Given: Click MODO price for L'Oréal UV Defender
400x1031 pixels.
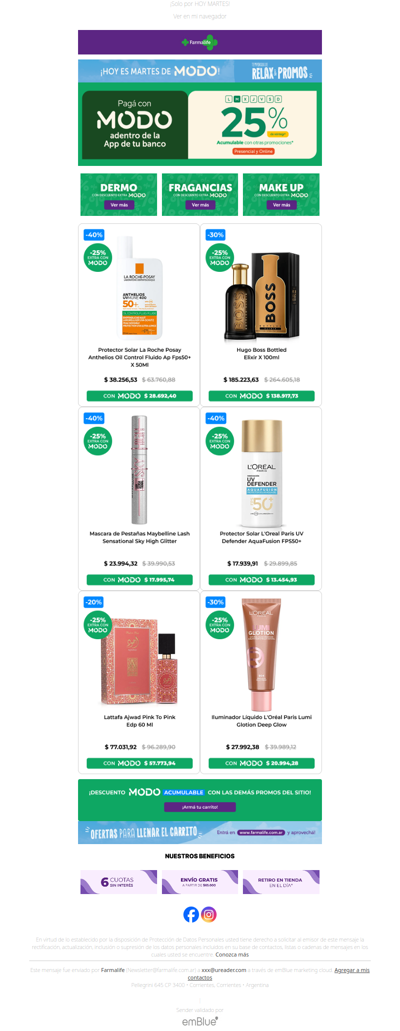Looking at the screenshot, I should click(261, 580).
